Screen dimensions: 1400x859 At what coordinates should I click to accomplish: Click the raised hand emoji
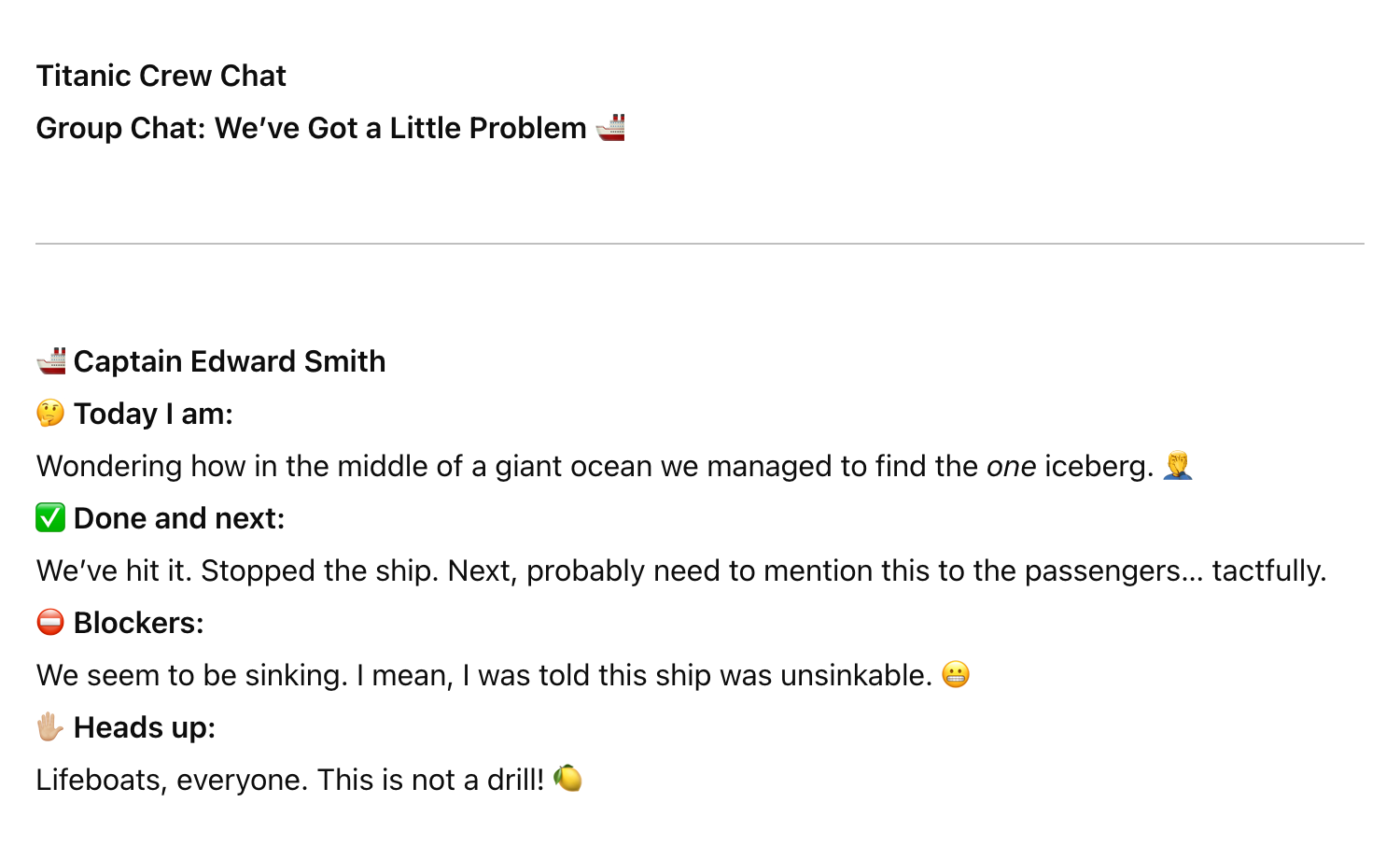coord(50,726)
